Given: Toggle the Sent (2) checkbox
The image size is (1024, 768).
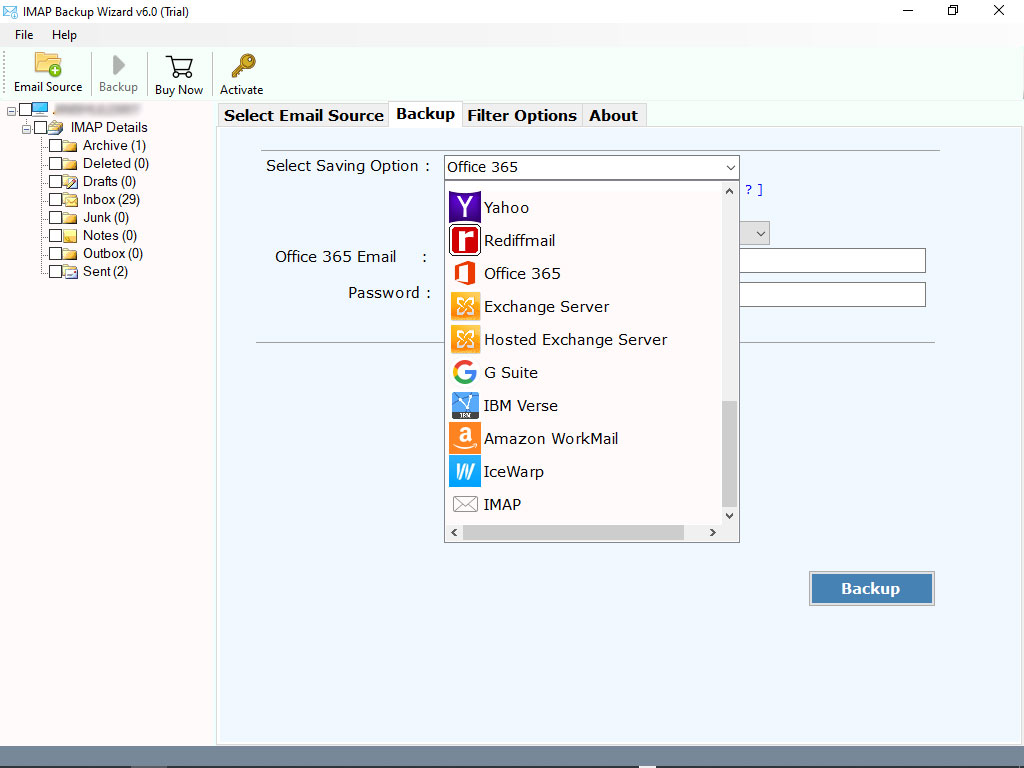Looking at the screenshot, I should 56,271.
